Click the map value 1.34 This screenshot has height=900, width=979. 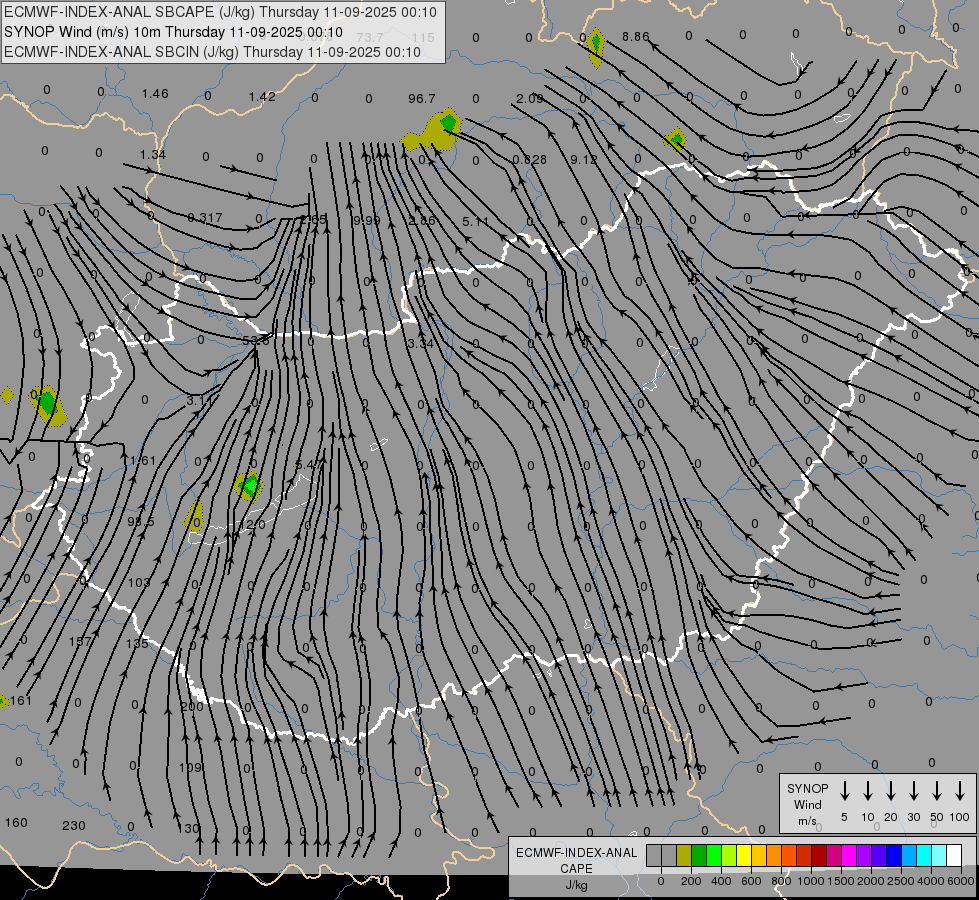point(153,154)
